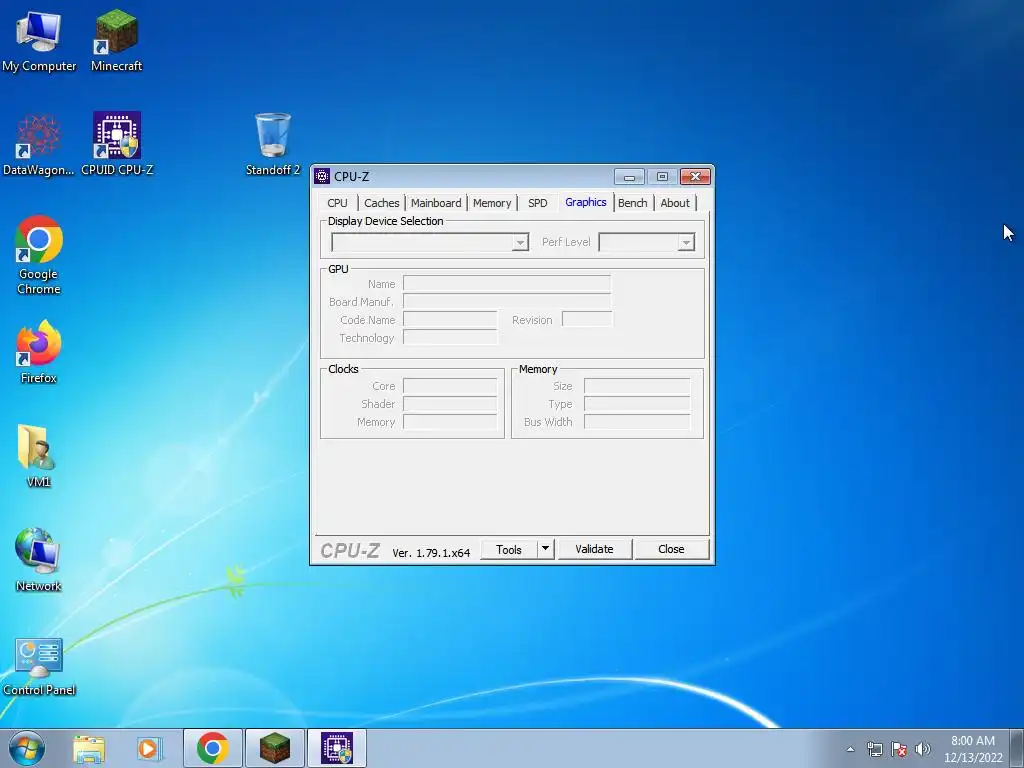Screen dimensions: 1024x768
Task: Open the Tools dropdown arrow
Action: tap(545, 549)
